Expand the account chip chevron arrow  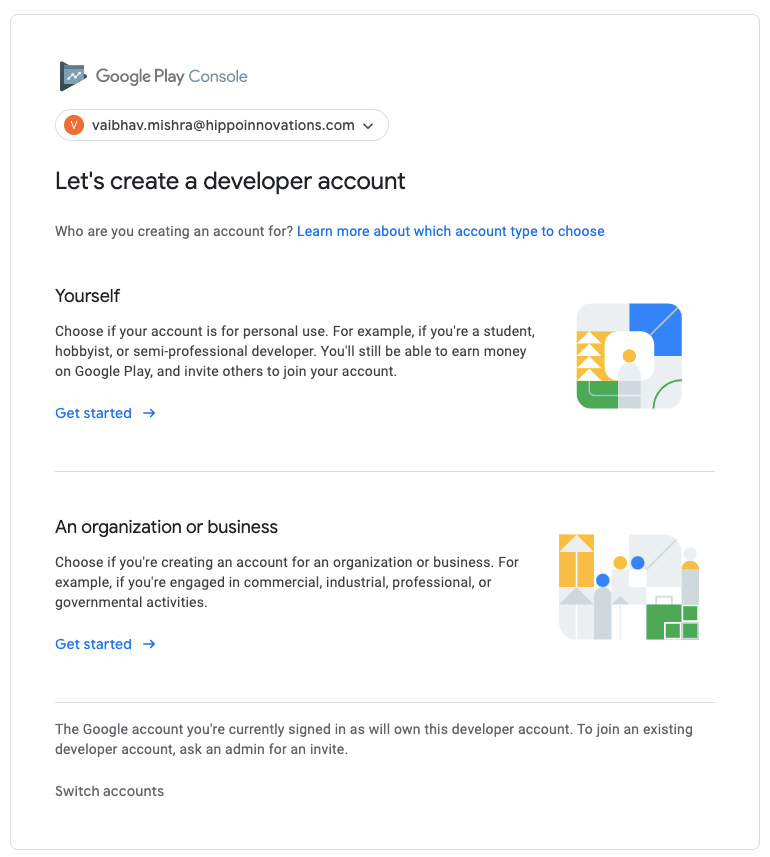pyautogui.click(x=368, y=126)
